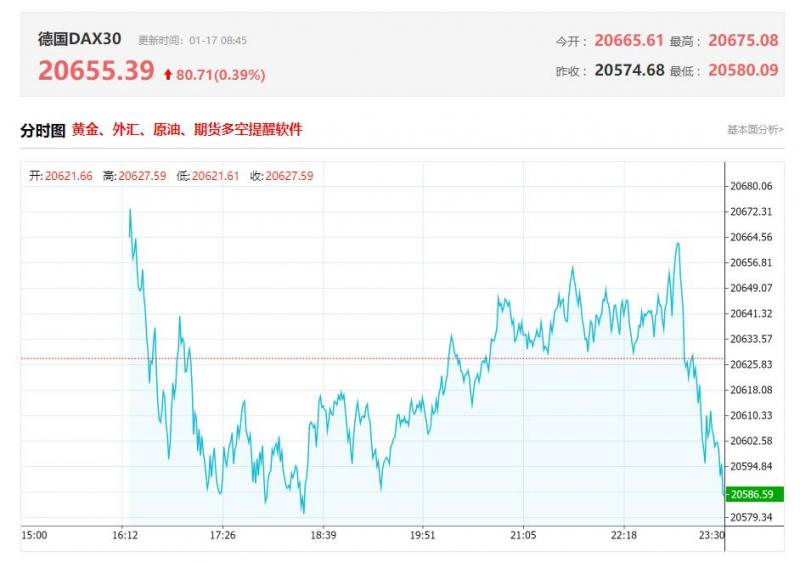Image resolution: width=800 pixels, height=563 pixels.
Task: Select the 分时图 tab
Action: click(43, 131)
